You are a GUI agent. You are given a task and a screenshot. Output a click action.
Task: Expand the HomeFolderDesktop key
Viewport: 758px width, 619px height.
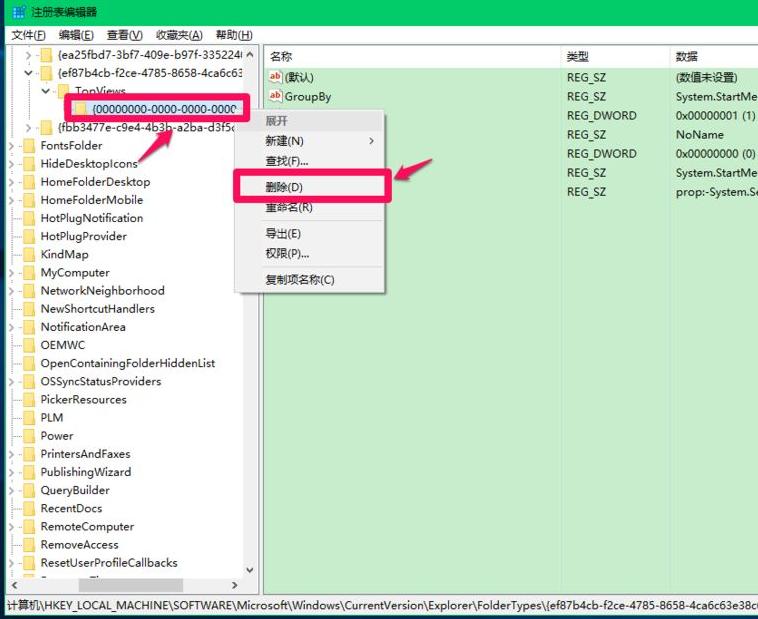pos(11,182)
